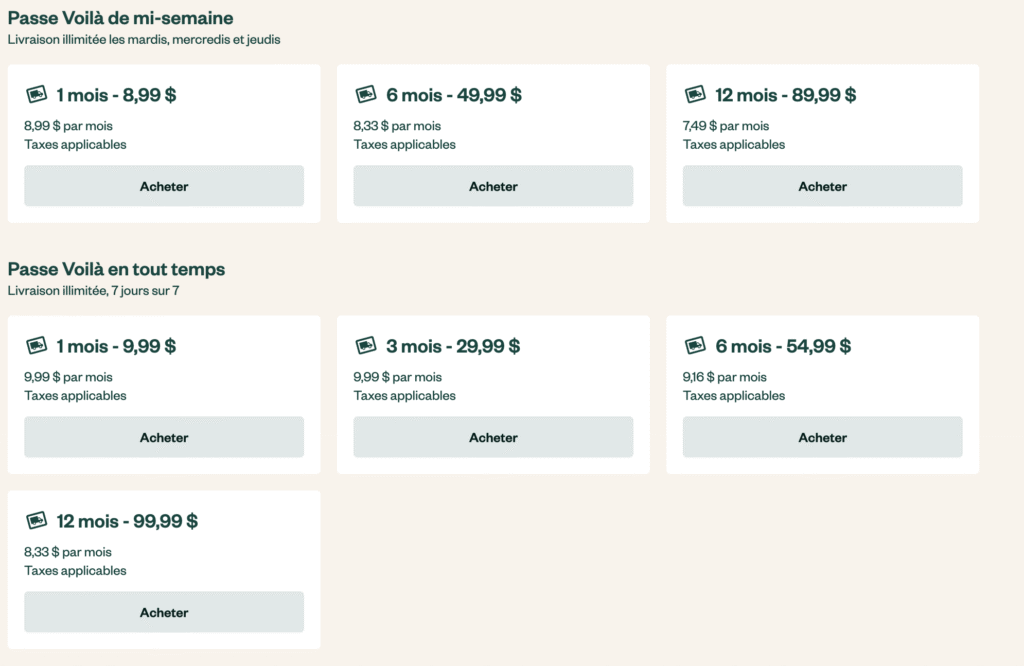This screenshot has width=1024, height=666.
Task: Click delivery pass icon for 6 mois 54,99 $
Action: [x=695, y=346]
